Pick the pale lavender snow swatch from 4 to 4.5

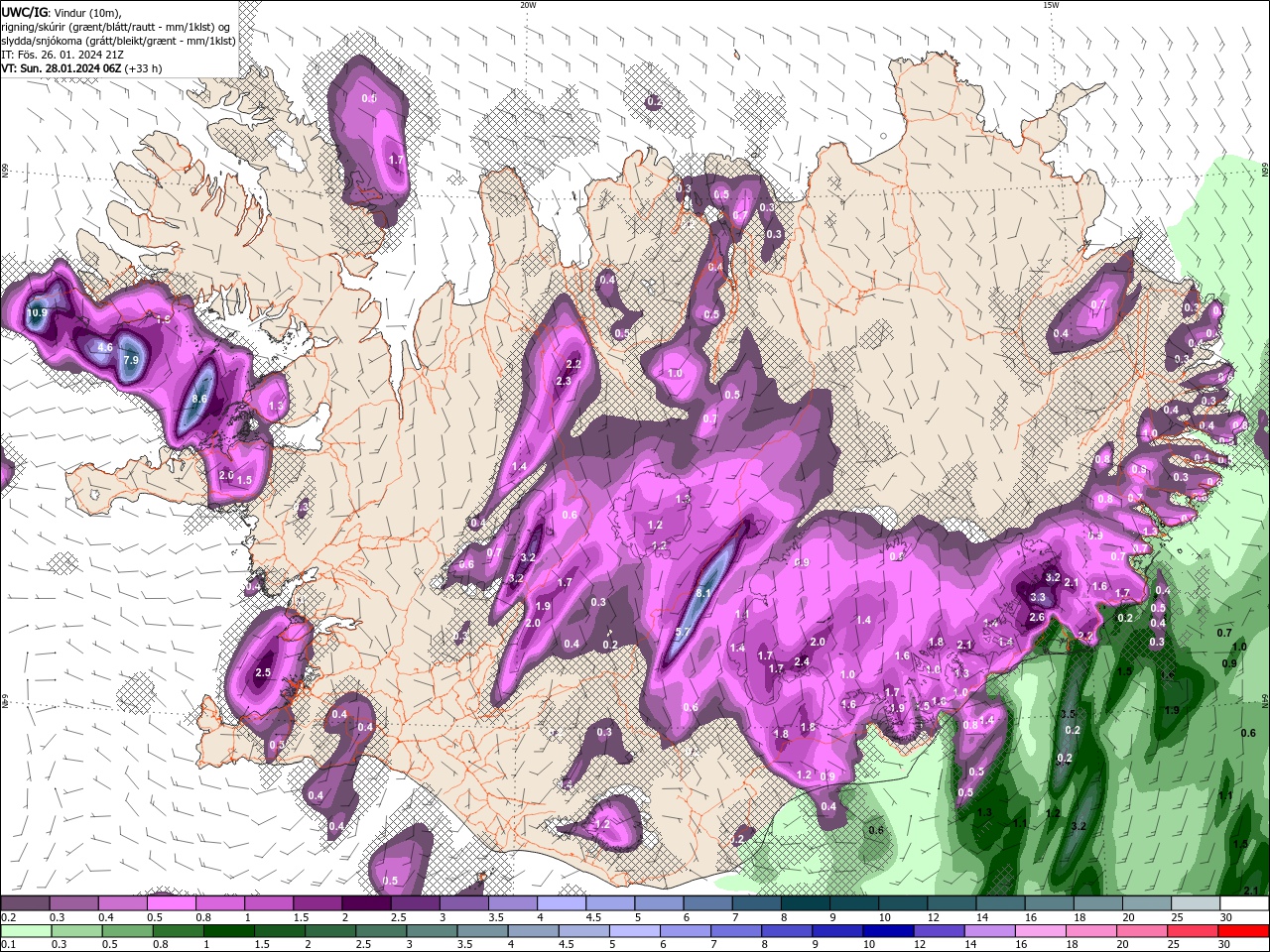562,903
